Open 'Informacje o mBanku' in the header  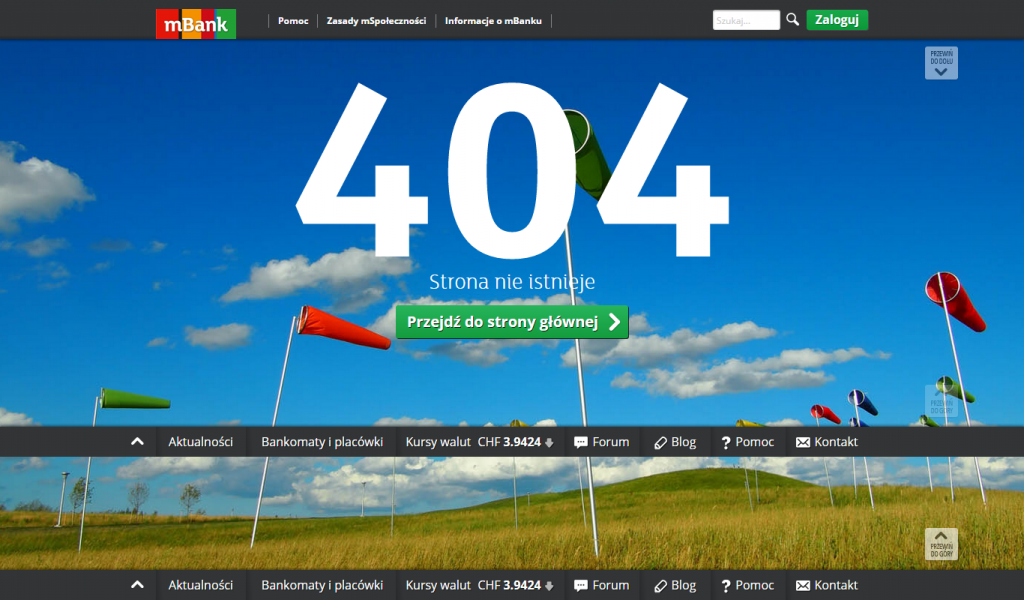[x=493, y=20]
